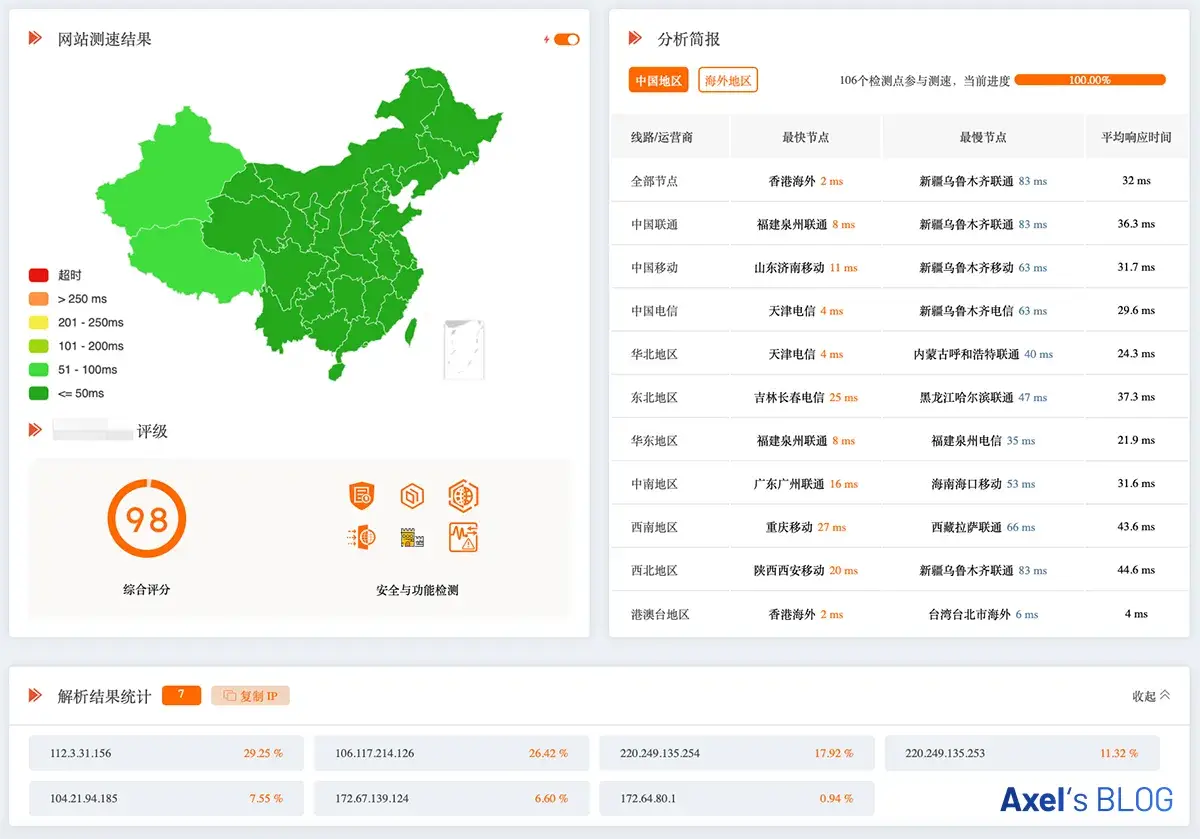Image resolution: width=1200 pixels, height=839 pixels.
Task: Click the traffic warning chart icon
Action: 463,537
